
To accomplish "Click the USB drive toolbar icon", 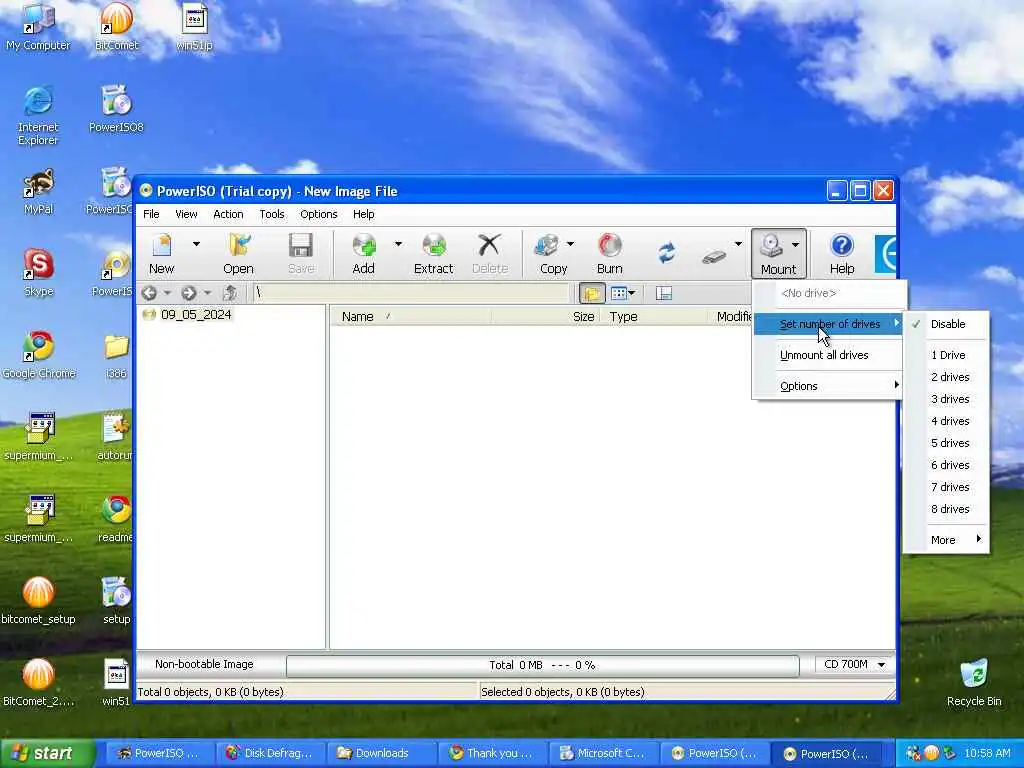I will click(714, 257).
